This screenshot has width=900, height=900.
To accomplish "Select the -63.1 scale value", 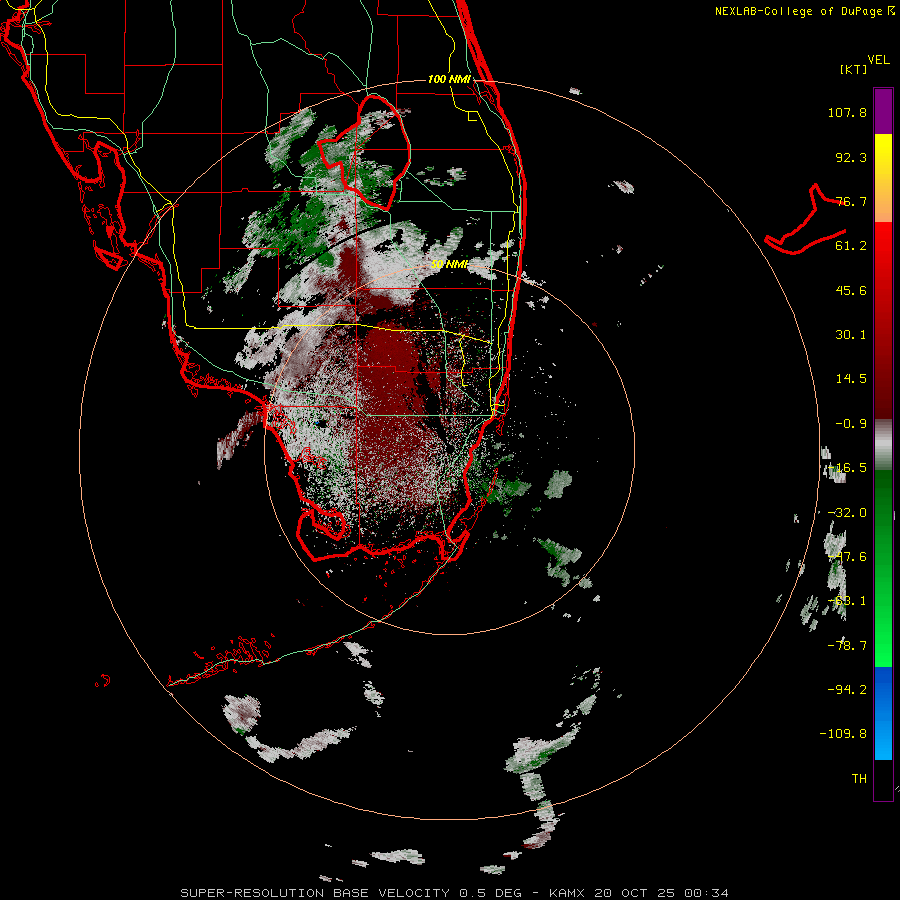I will coord(847,601).
